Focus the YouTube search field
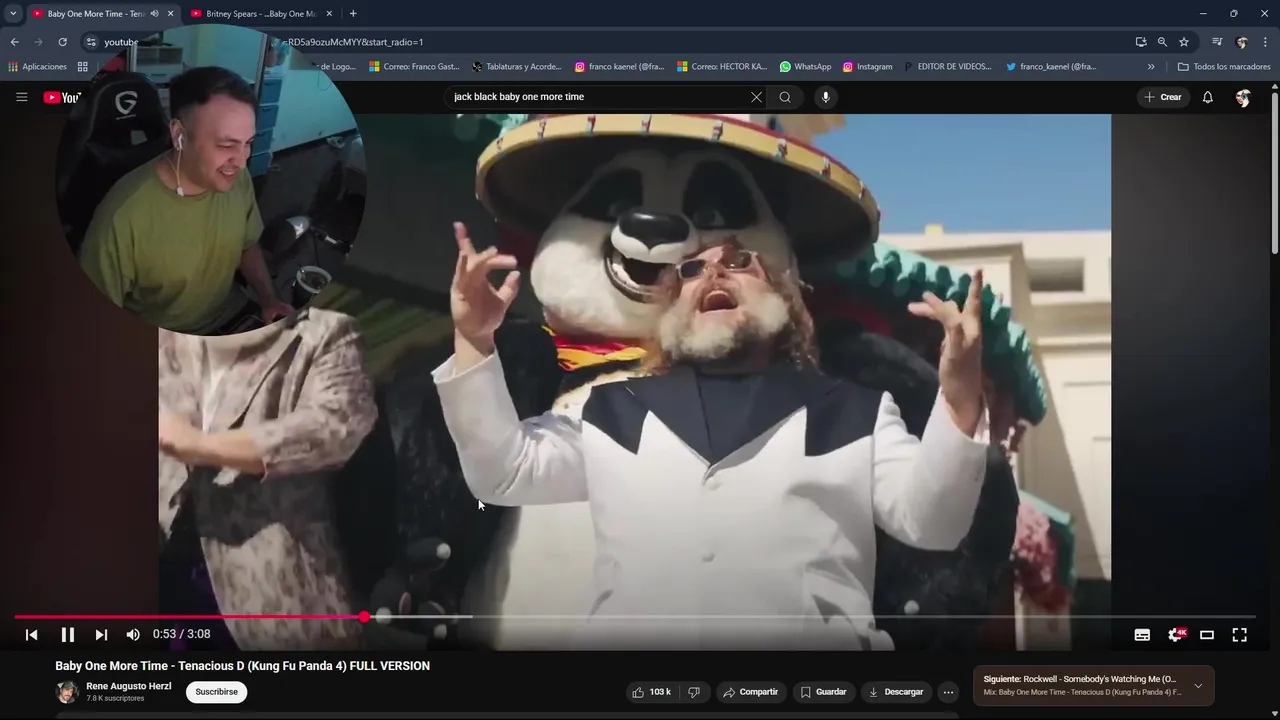 click(598, 97)
